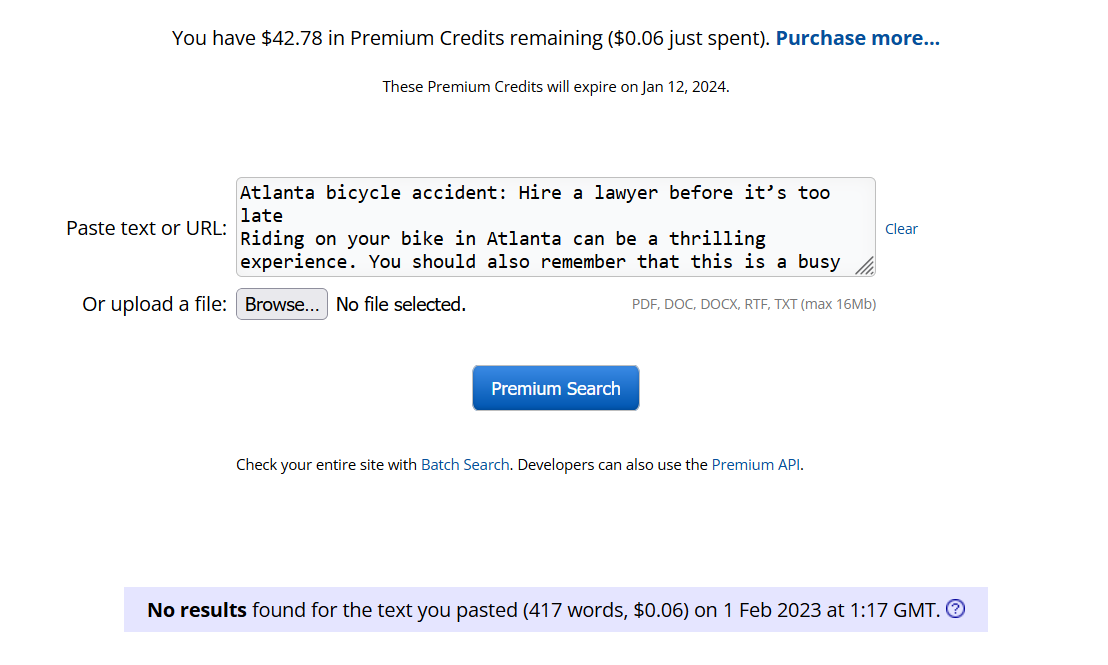Open the Purchase more... link
This screenshot has height=665, width=1108.
[x=857, y=38]
